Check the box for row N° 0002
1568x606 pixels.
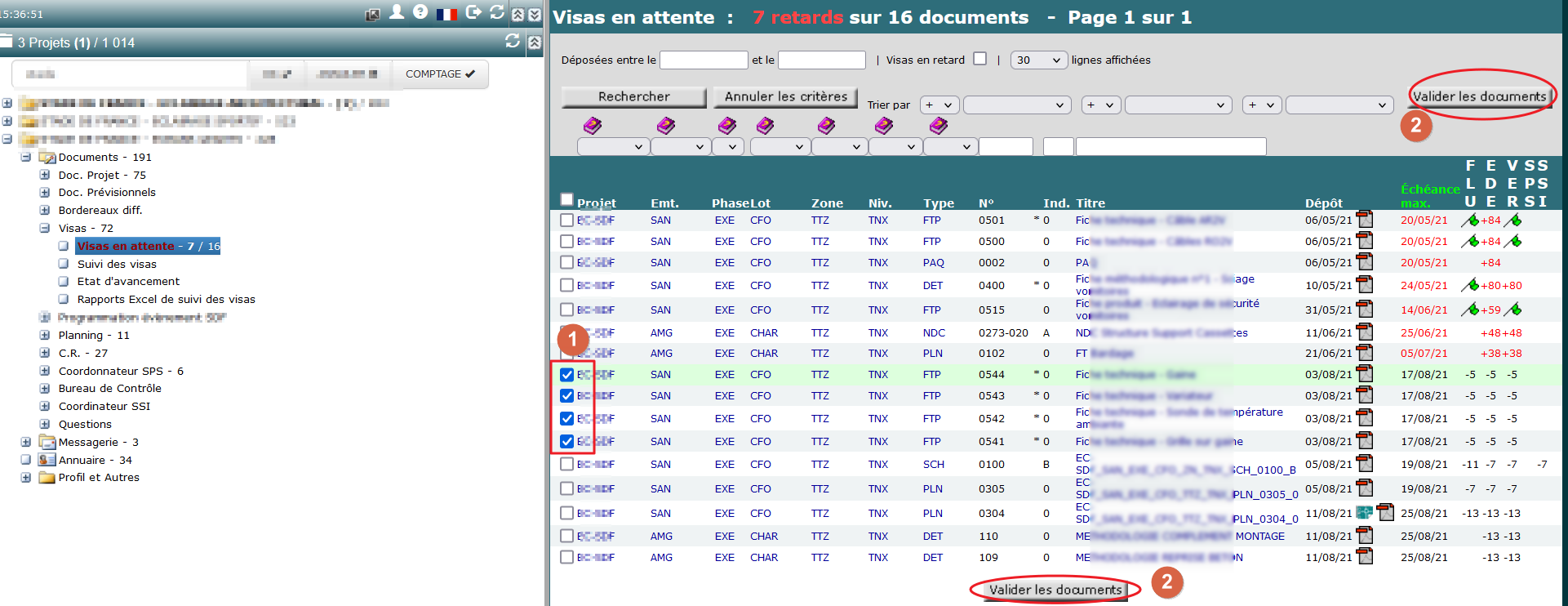(567, 263)
